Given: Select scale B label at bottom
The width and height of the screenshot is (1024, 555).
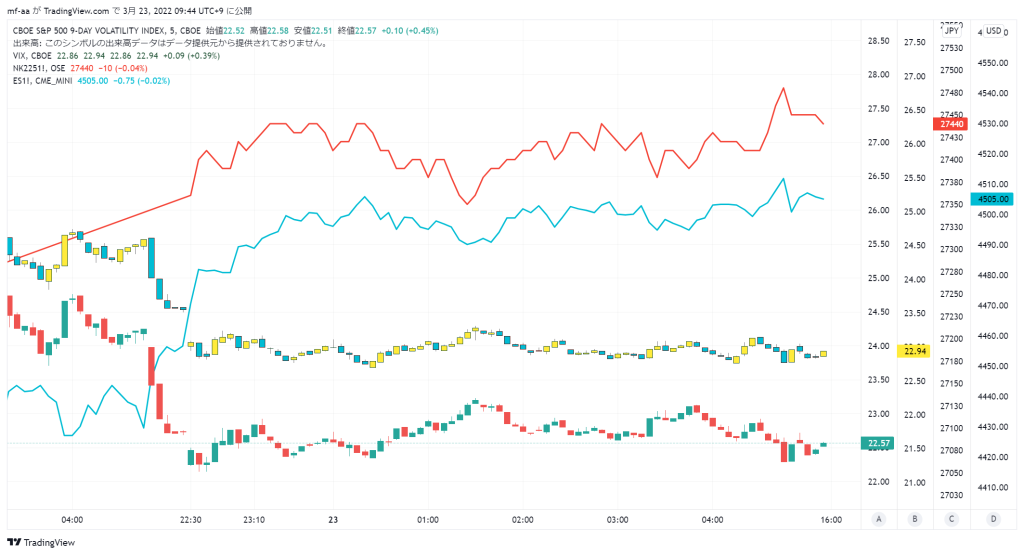Looking at the screenshot, I should click(914, 519).
